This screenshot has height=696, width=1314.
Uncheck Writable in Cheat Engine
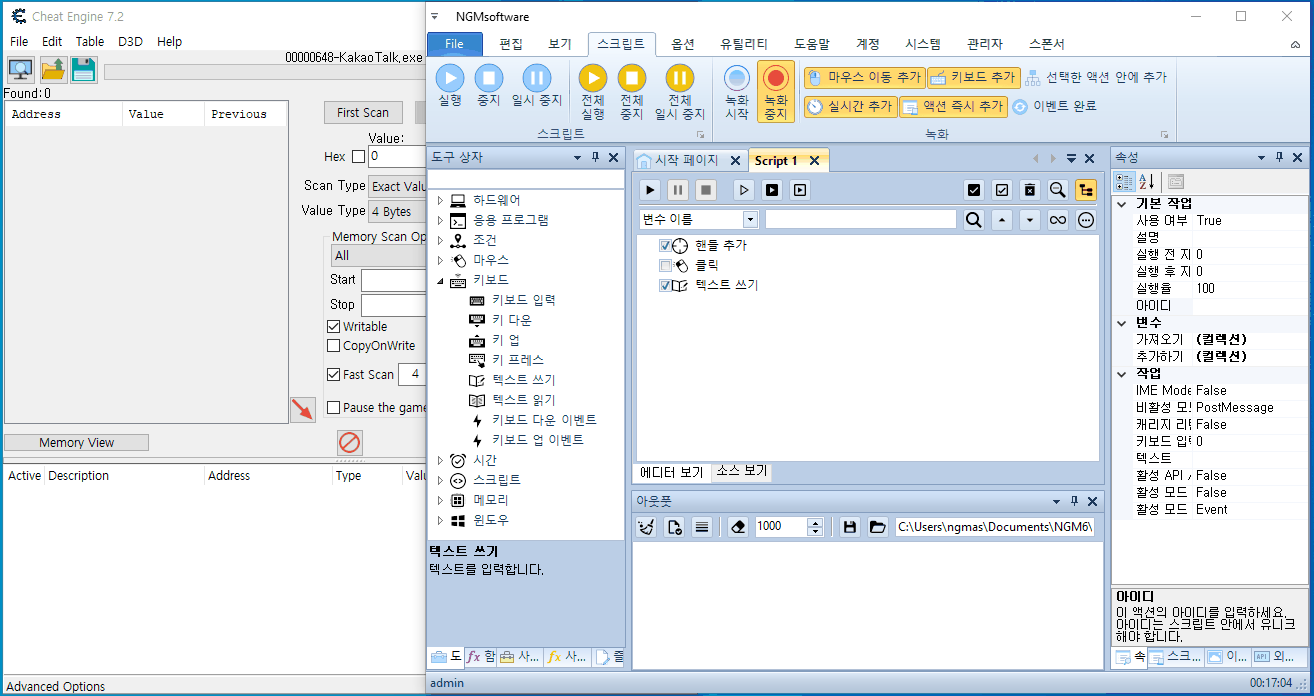tap(334, 327)
